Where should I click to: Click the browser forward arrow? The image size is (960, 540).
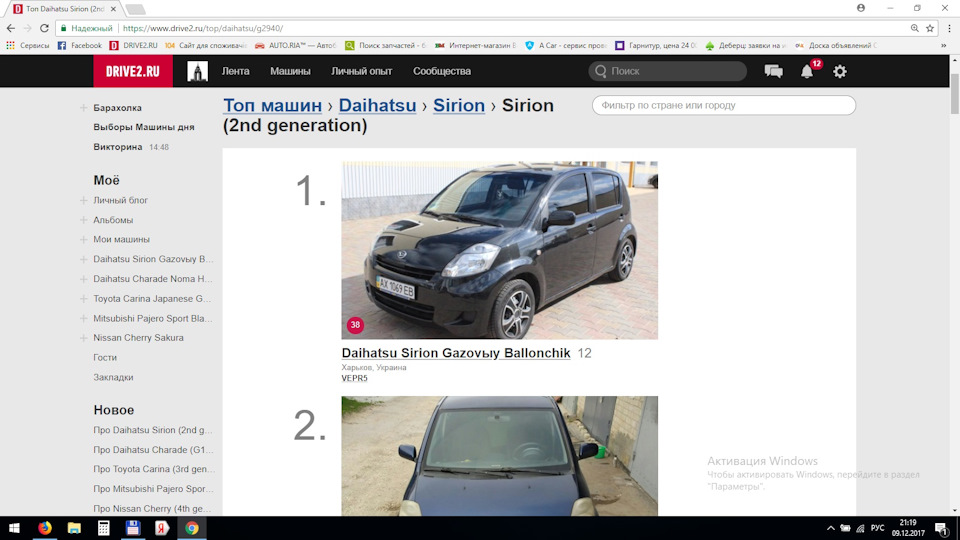(x=27, y=28)
